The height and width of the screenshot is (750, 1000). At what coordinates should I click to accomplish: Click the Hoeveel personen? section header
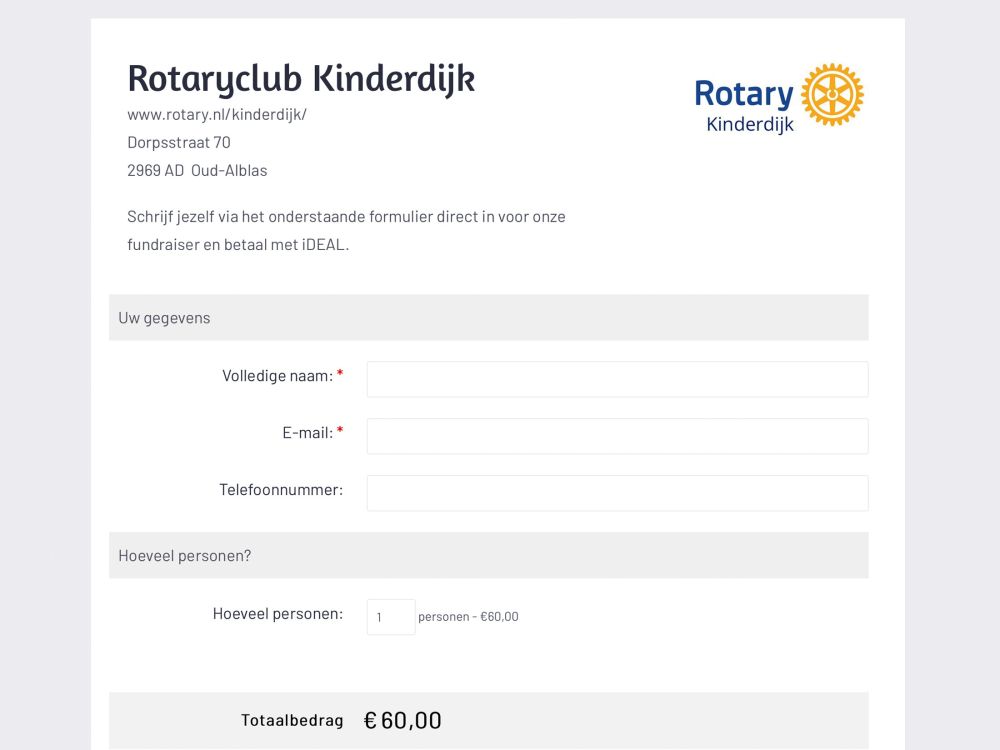tap(186, 555)
